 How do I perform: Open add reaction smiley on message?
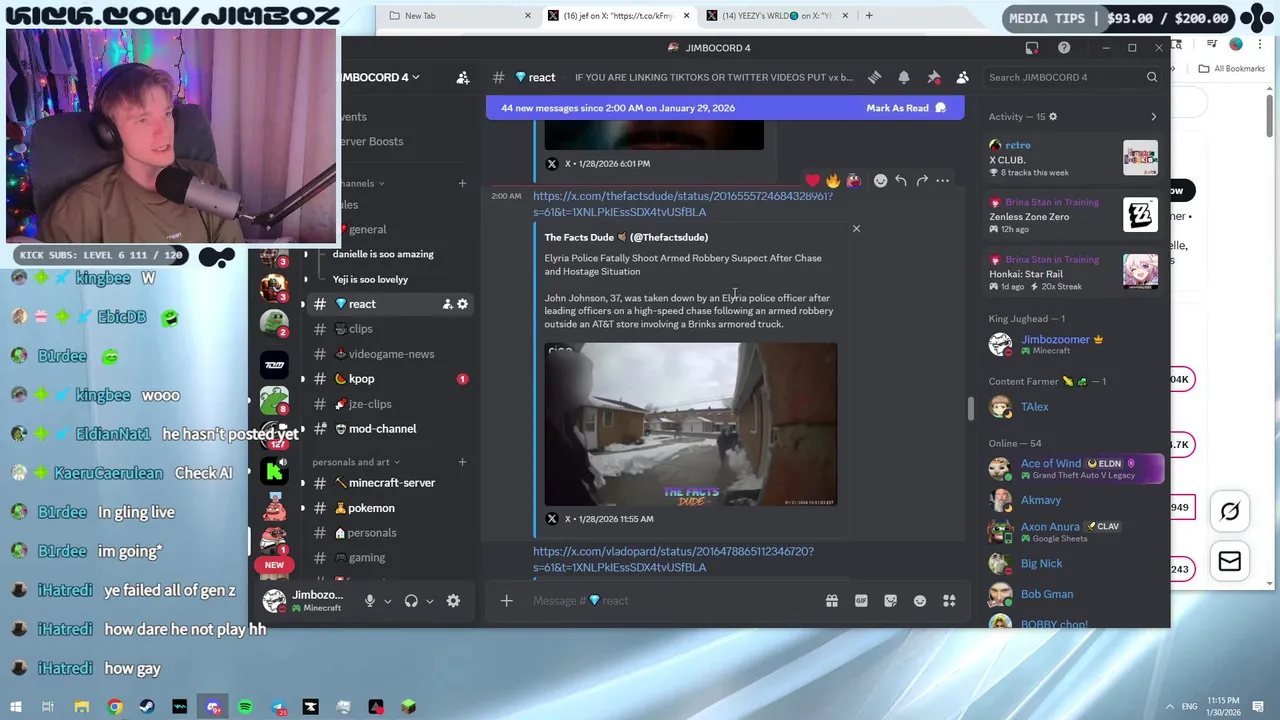coord(880,180)
